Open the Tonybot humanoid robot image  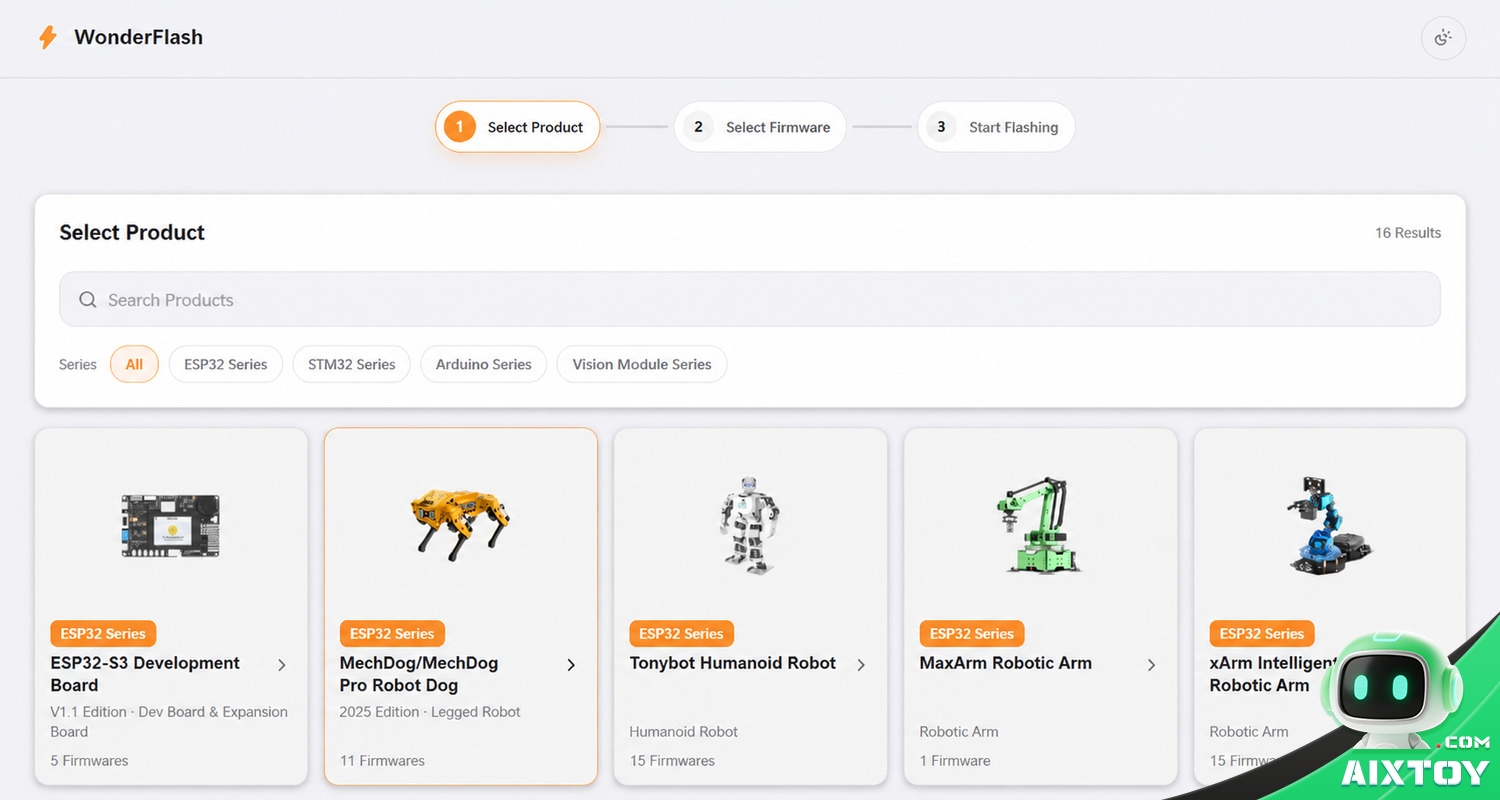click(x=748, y=525)
